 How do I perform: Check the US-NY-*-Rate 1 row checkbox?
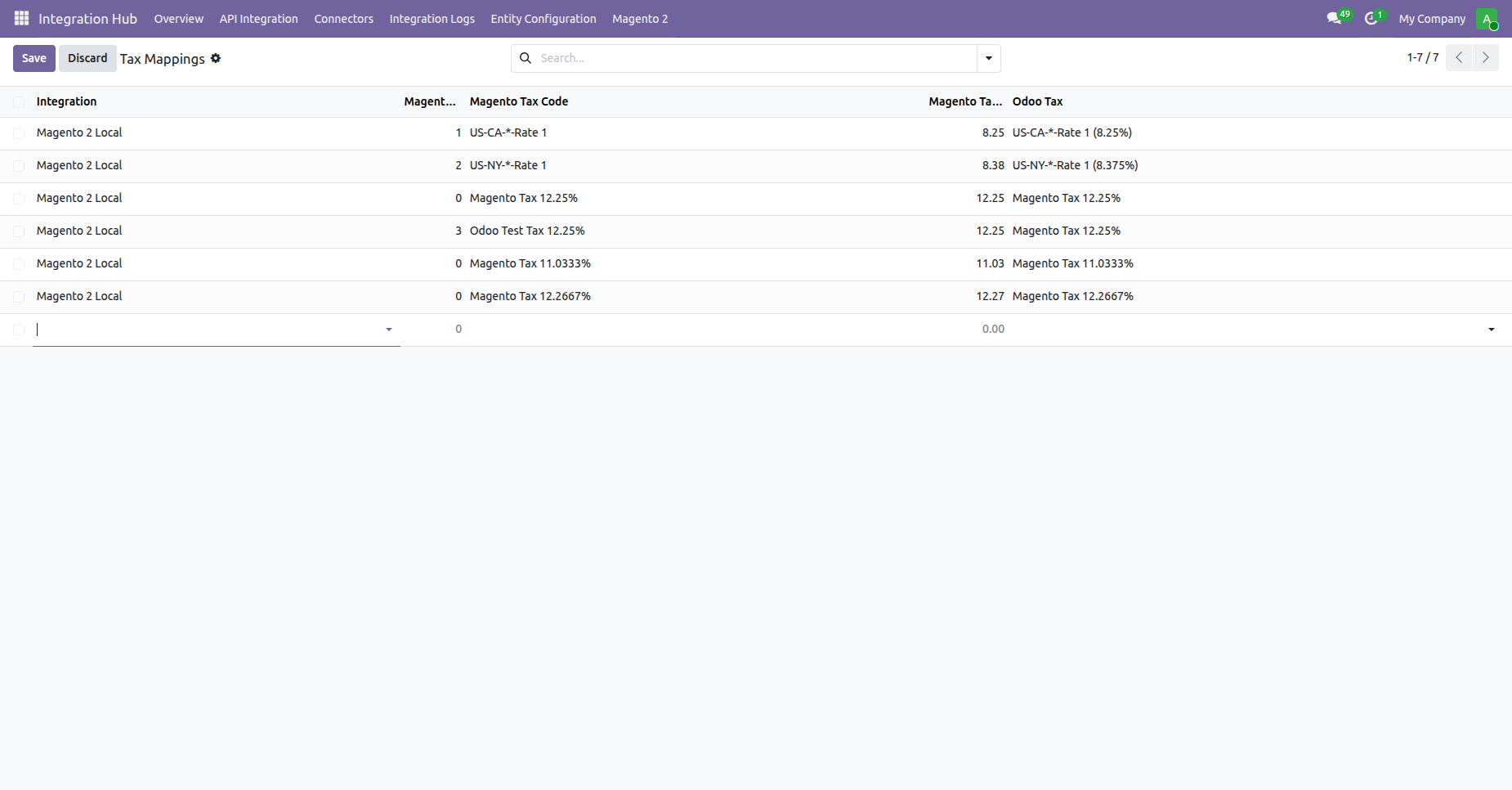(19, 166)
